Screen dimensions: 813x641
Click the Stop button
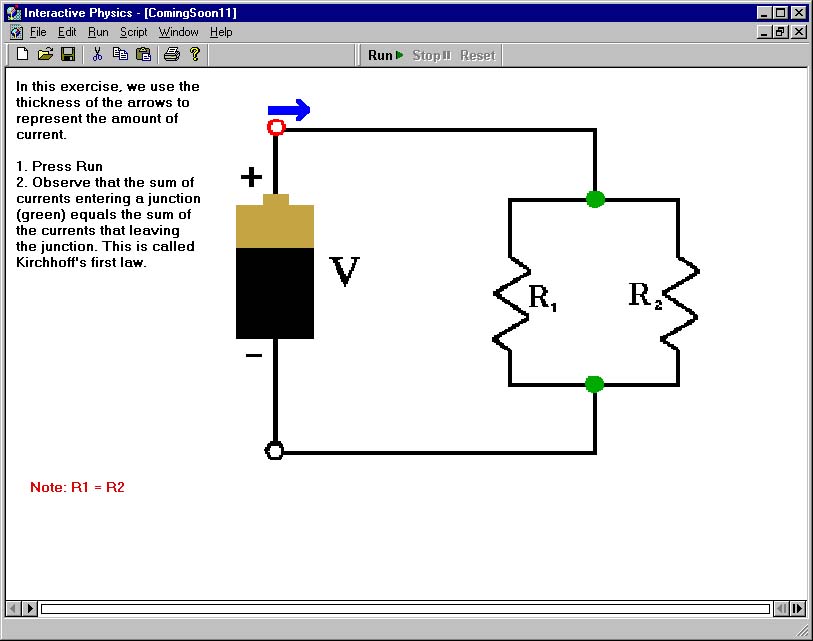coord(431,55)
